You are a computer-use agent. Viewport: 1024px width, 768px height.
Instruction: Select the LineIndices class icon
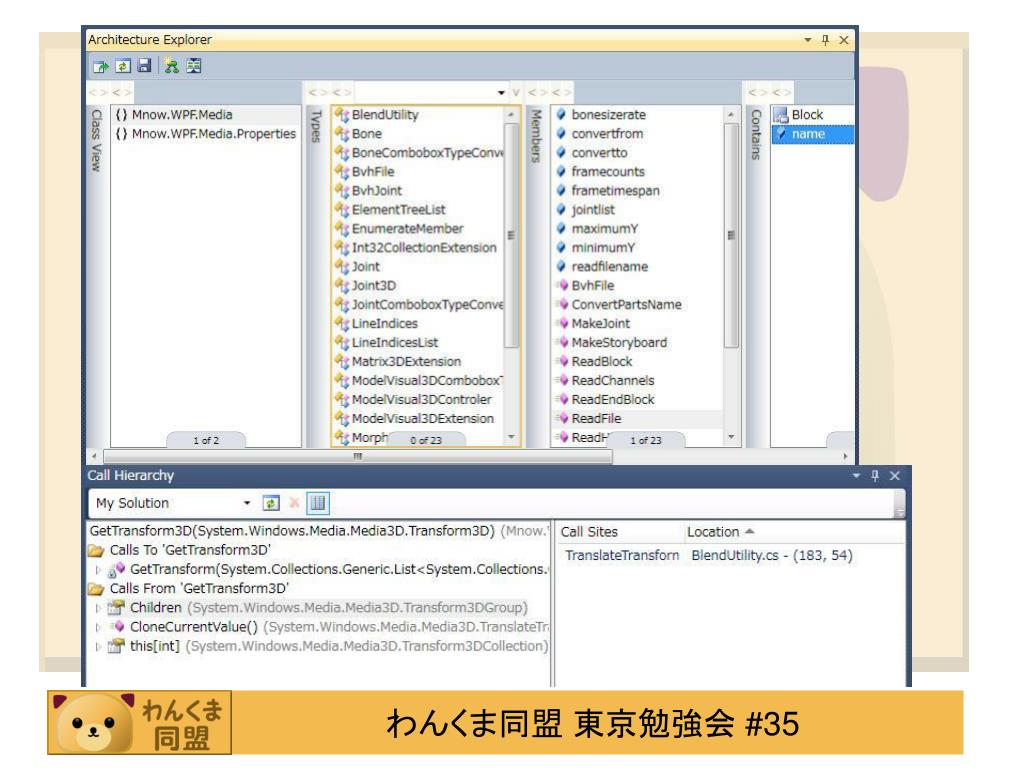(x=342, y=323)
